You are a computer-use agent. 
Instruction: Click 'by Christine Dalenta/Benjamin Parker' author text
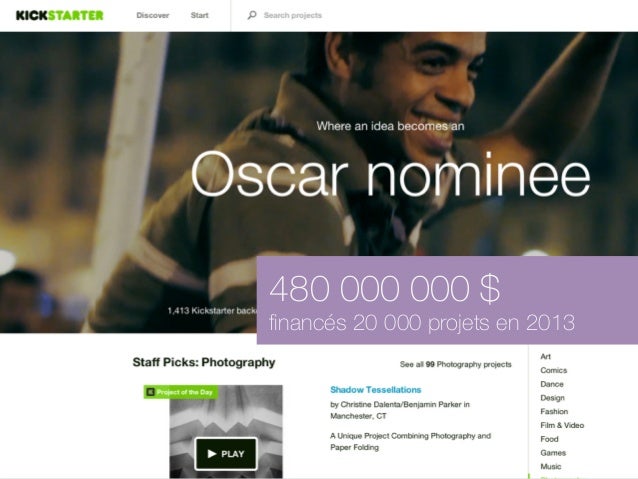(x=396, y=405)
